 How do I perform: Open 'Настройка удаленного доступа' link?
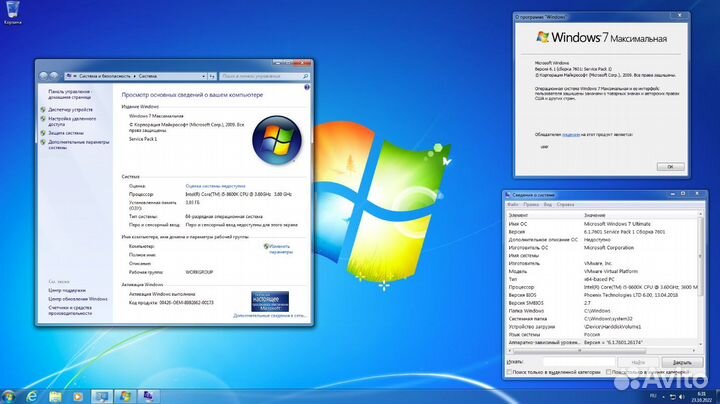tap(72, 121)
